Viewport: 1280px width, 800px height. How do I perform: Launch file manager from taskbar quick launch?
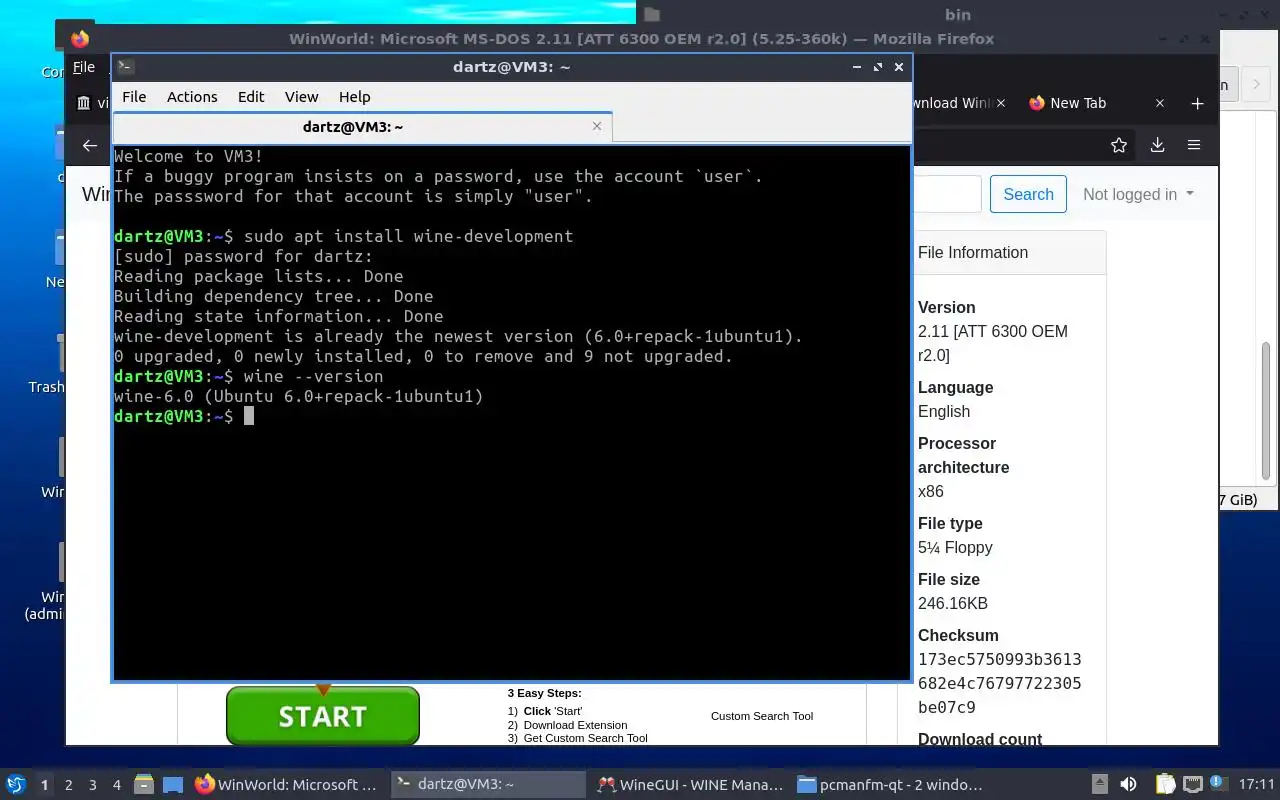coord(143,785)
